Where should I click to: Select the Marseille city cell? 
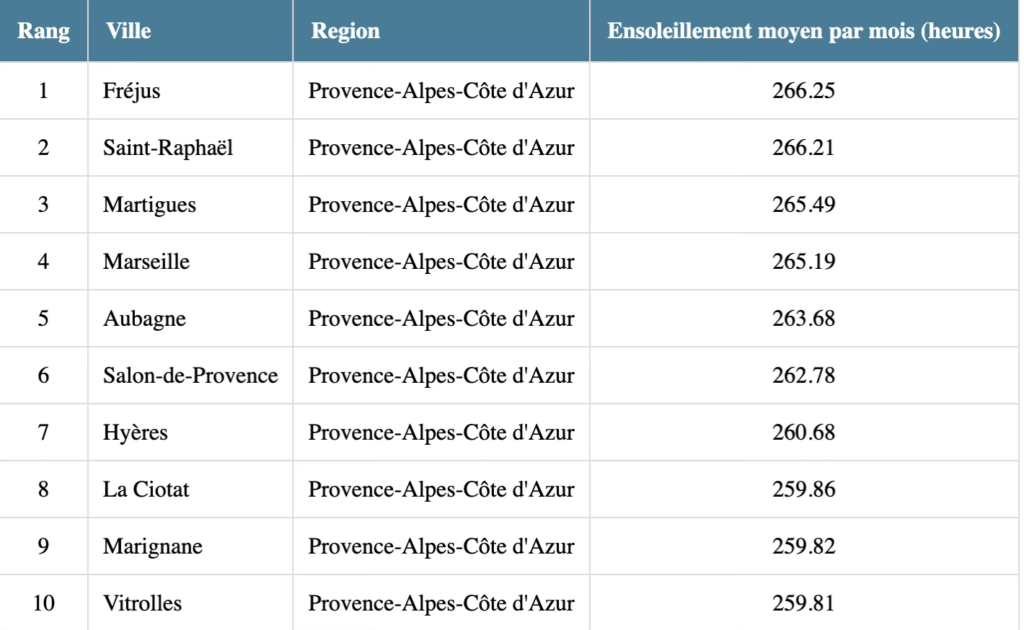coord(146,262)
